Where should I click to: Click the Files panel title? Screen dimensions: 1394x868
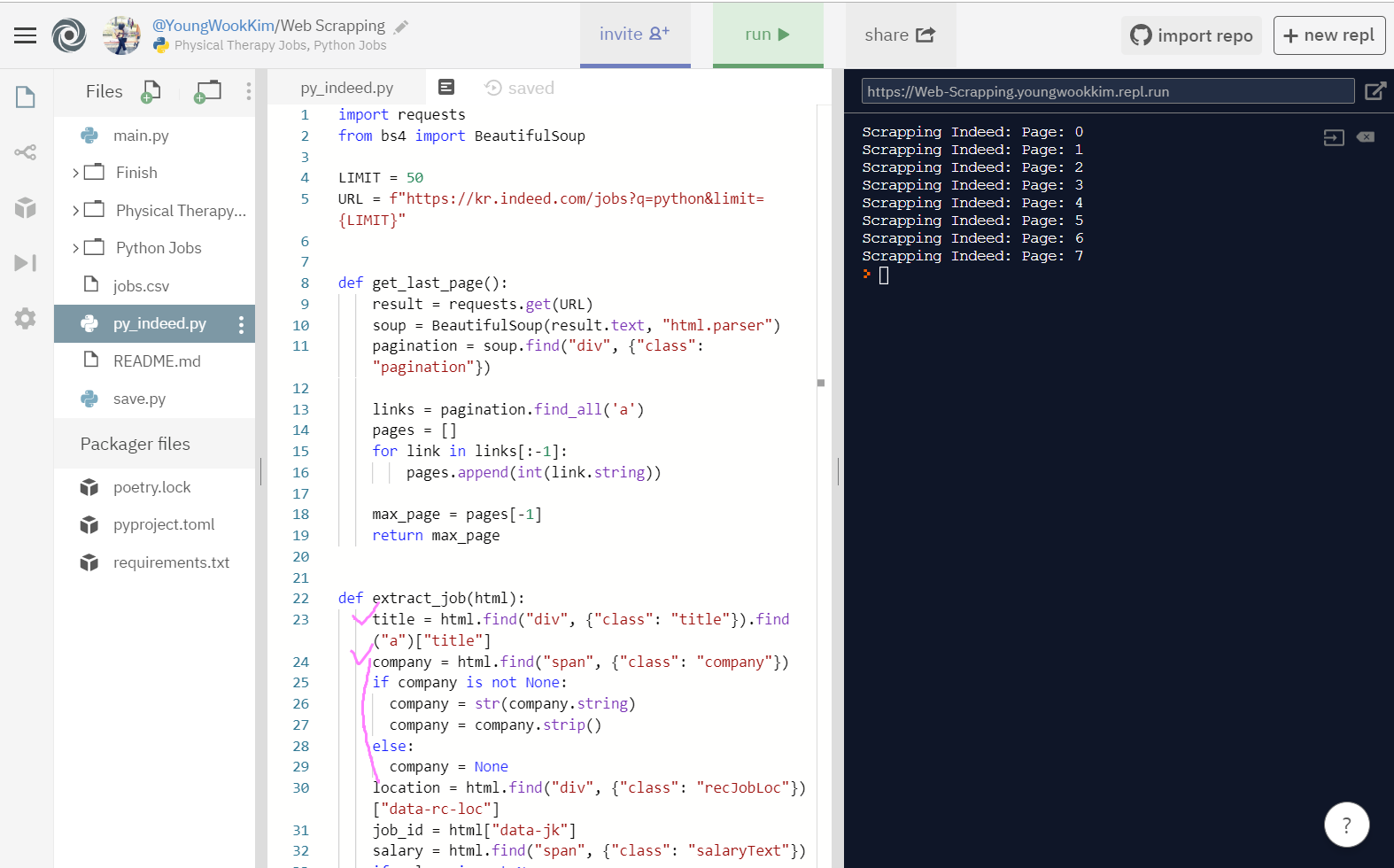[105, 91]
